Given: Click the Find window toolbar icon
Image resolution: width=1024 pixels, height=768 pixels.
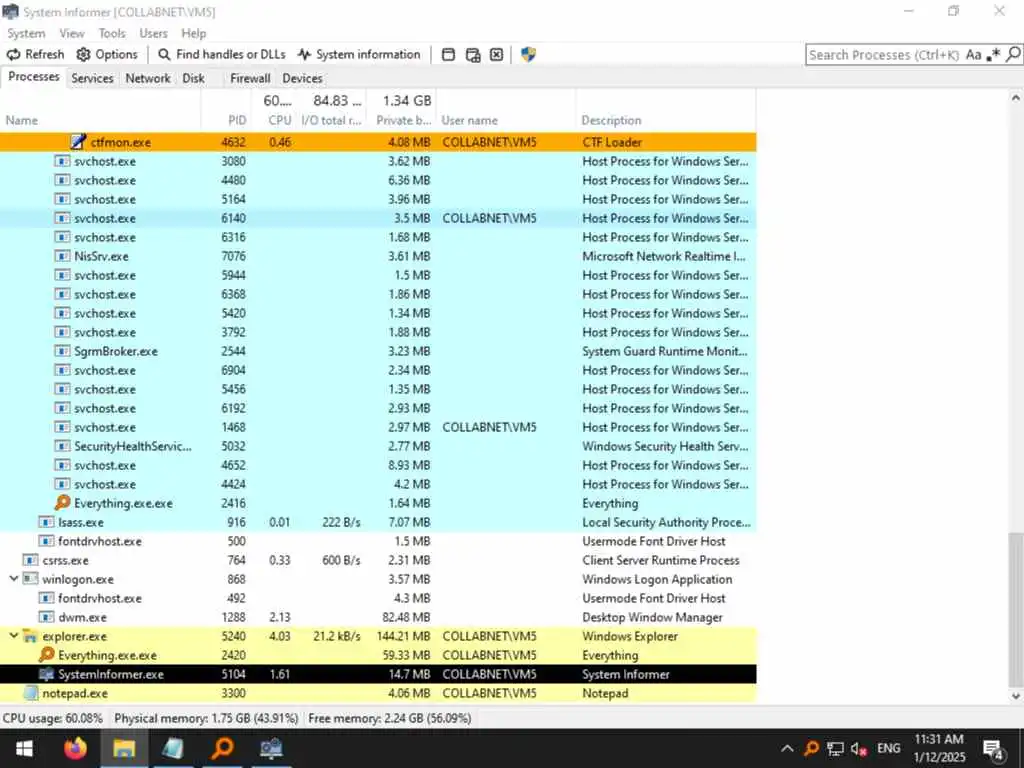Looking at the screenshot, I should click(448, 55).
